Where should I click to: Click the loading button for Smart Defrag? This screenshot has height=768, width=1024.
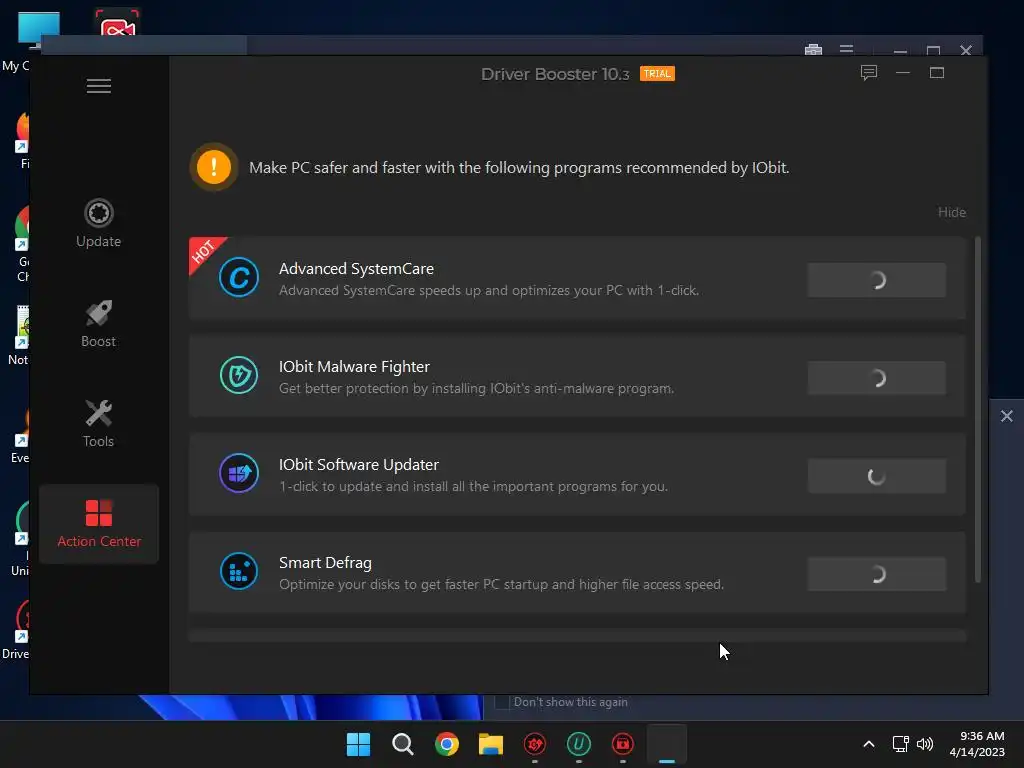click(876, 574)
